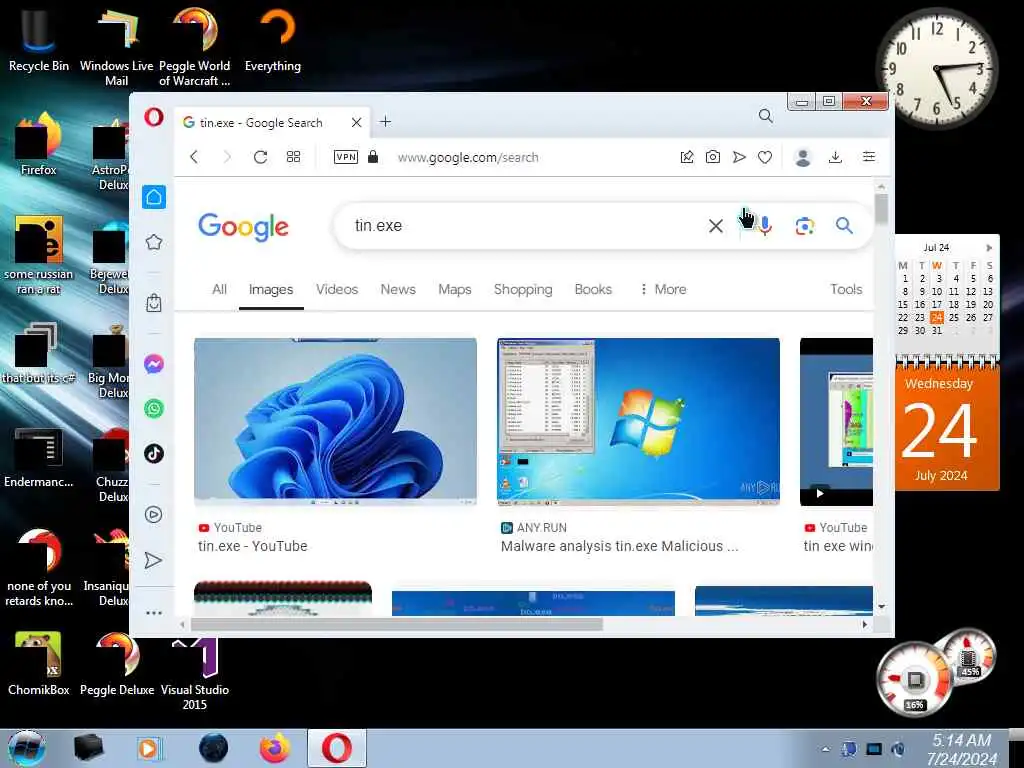Show hidden system tray icons

tap(825, 749)
